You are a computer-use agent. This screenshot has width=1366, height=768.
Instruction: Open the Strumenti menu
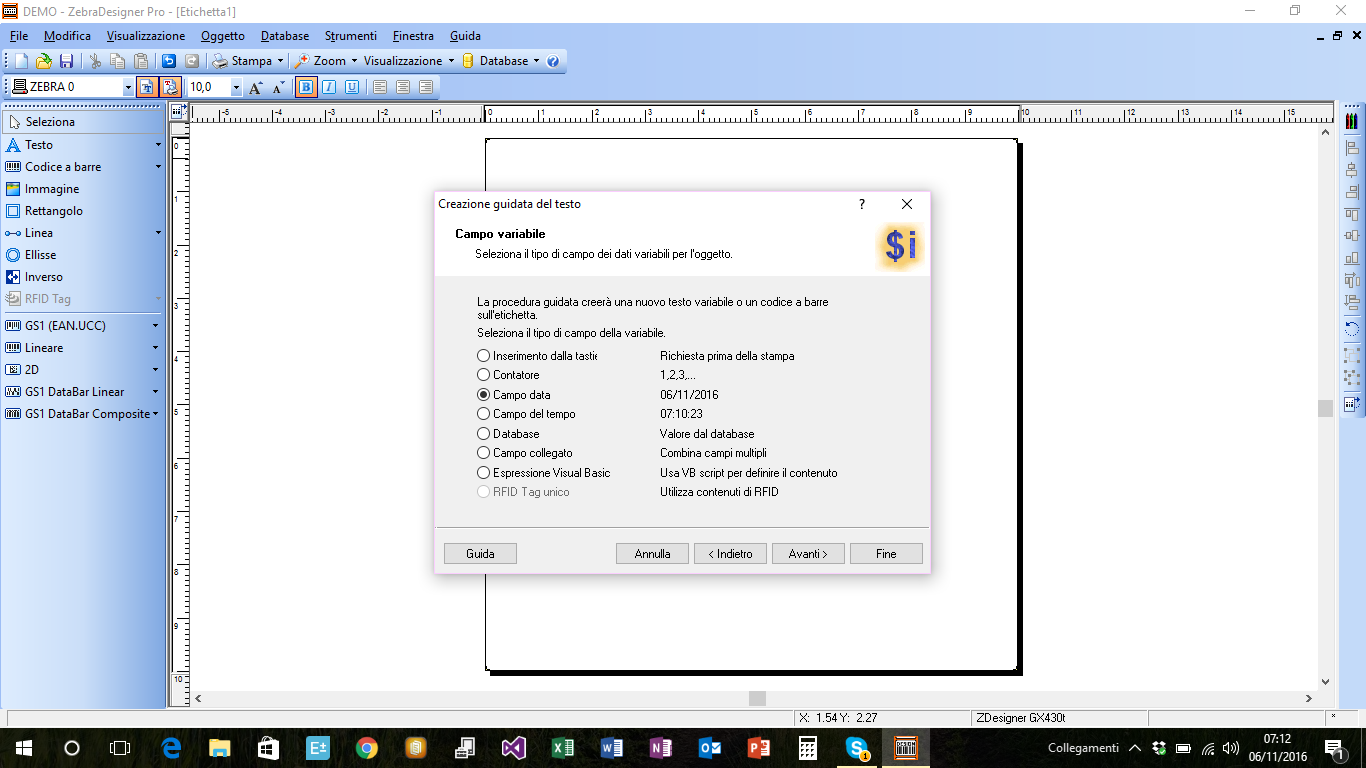point(351,36)
